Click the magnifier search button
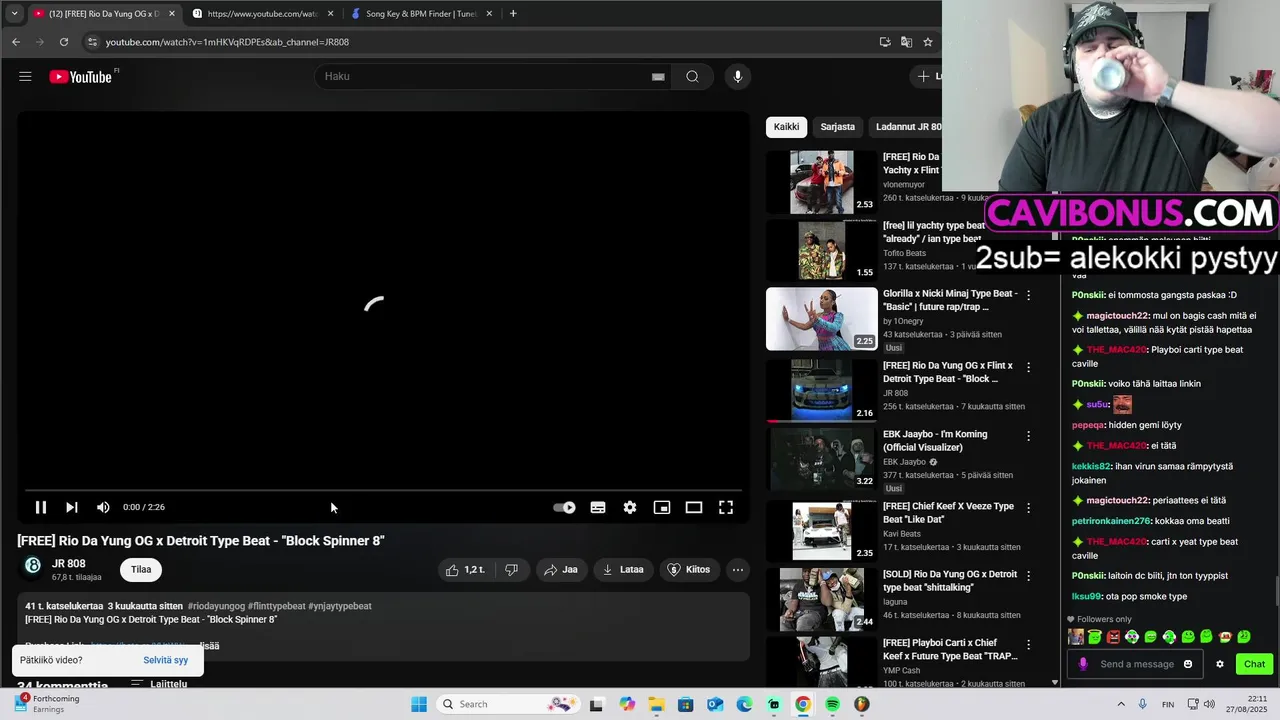Screen dimensions: 1280x720 (x=692, y=76)
